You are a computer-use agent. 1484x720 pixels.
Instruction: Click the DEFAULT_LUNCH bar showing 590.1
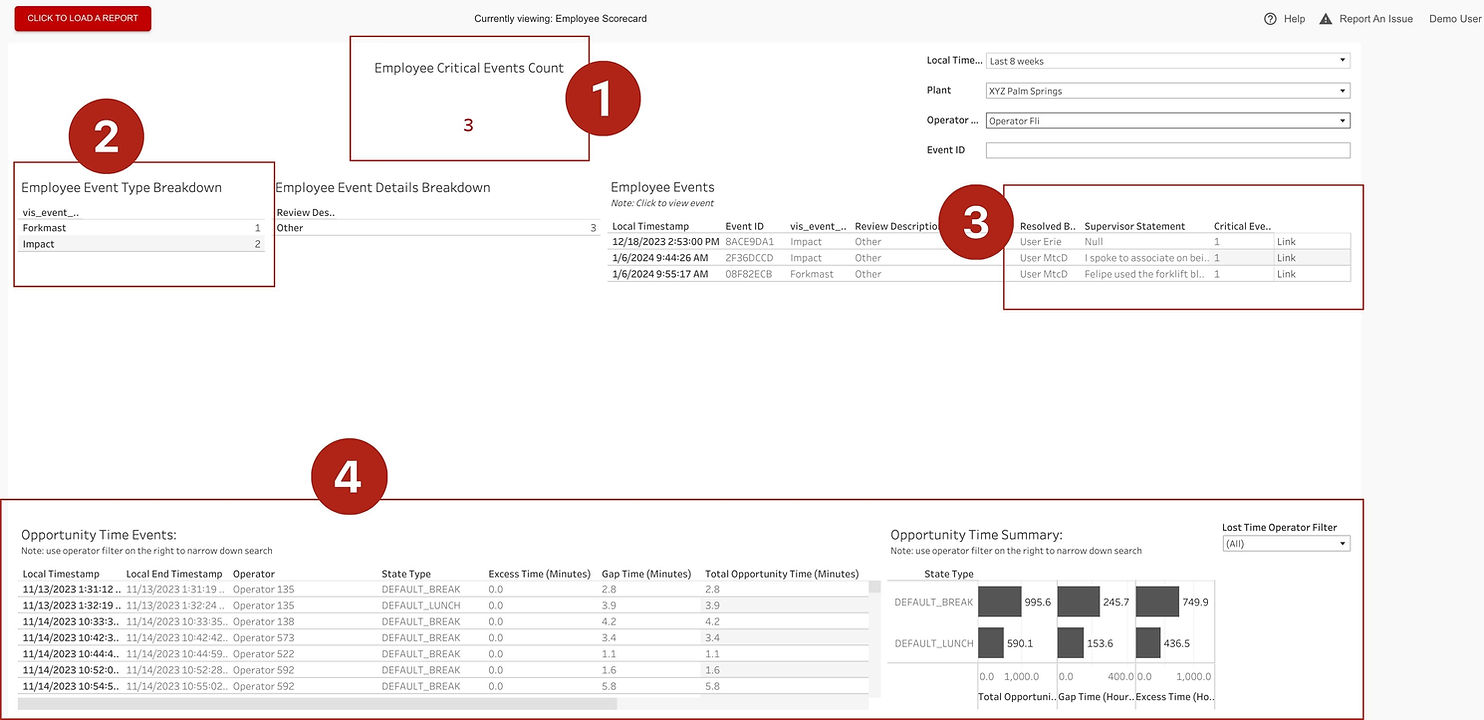[x=991, y=643]
